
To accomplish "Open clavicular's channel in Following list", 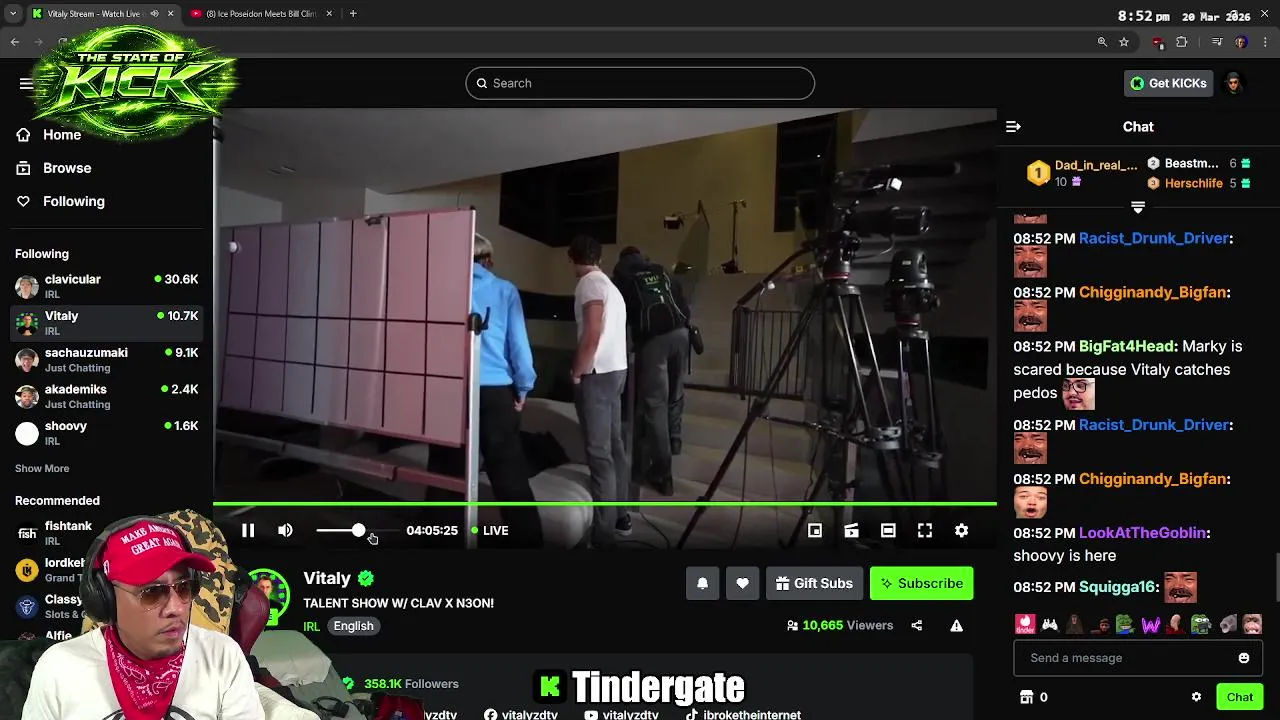I will pos(106,286).
